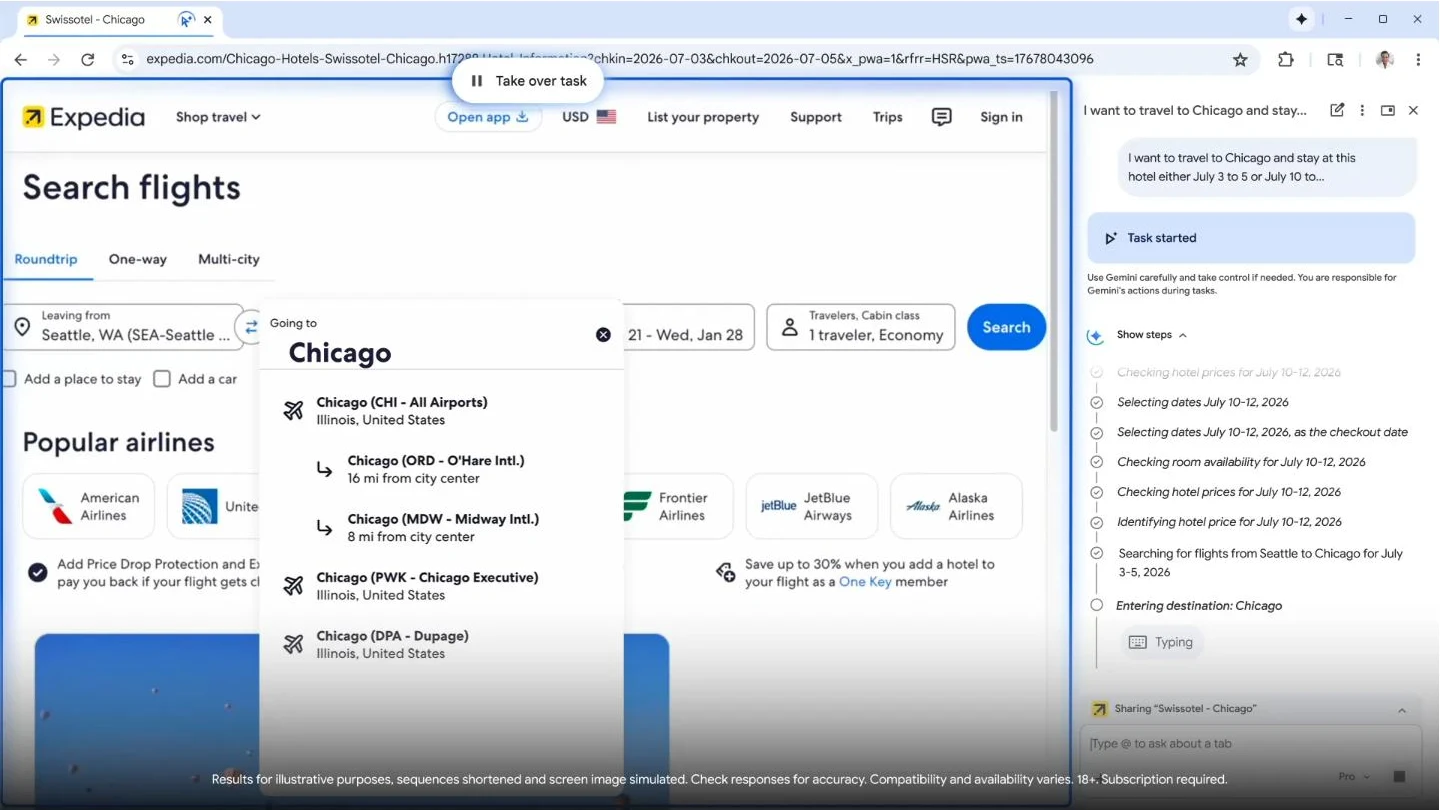Viewport: 1440px width, 810px height.
Task: Check the Add a place to stay box
Action: [9, 379]
